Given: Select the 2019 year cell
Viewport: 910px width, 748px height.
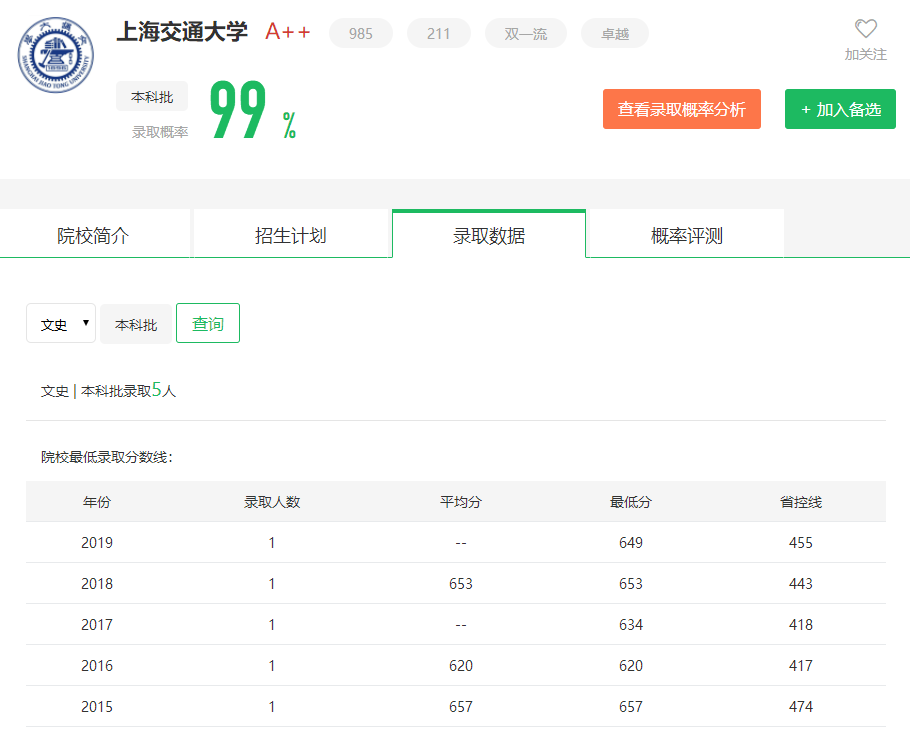Looking at the screenshot, I should (x=97, y=543).
